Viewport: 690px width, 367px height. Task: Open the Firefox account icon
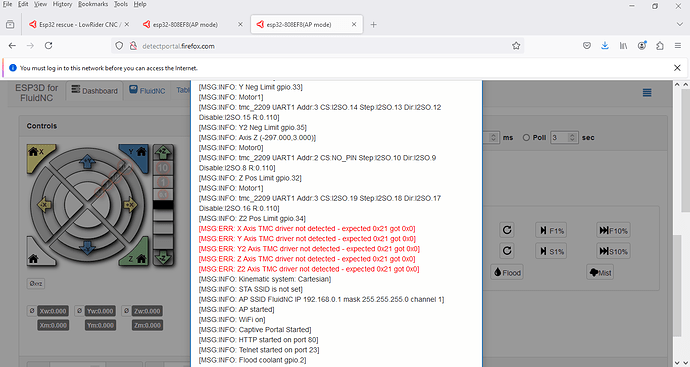(x=642, y=46)
